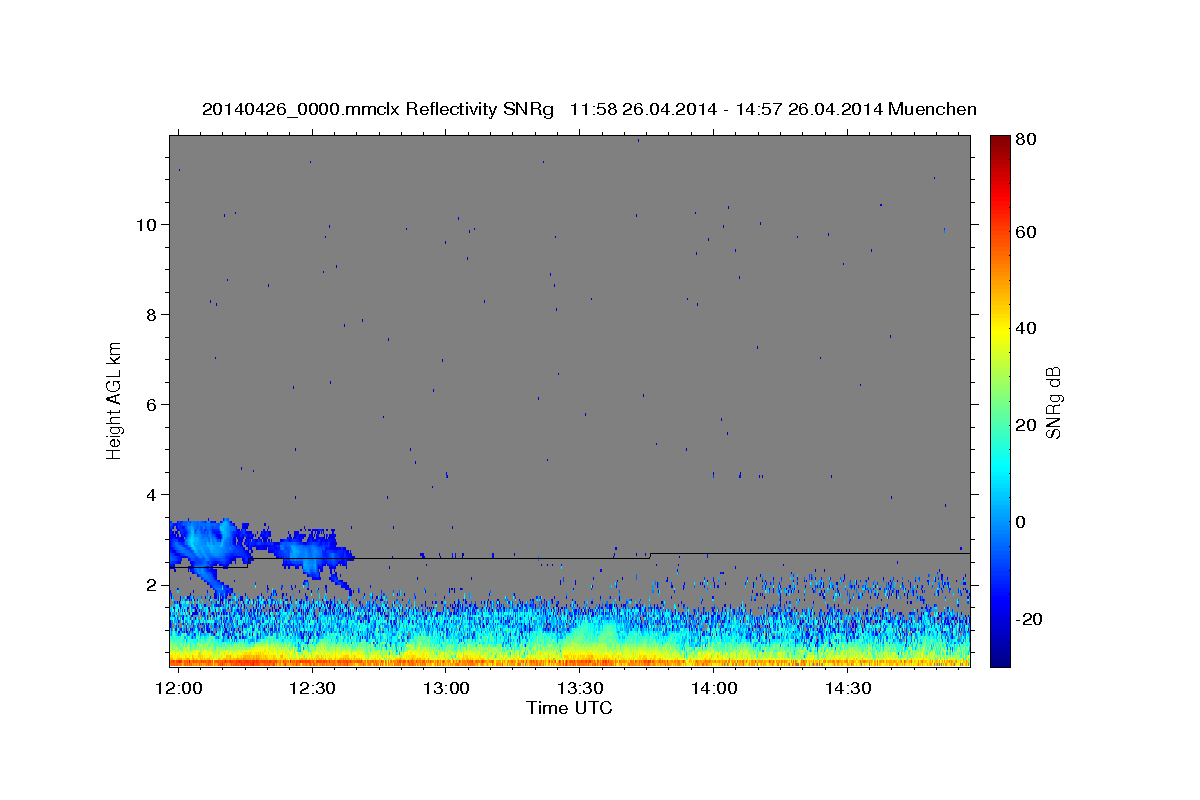Click the colorbar value 60

pos(1025,232)
